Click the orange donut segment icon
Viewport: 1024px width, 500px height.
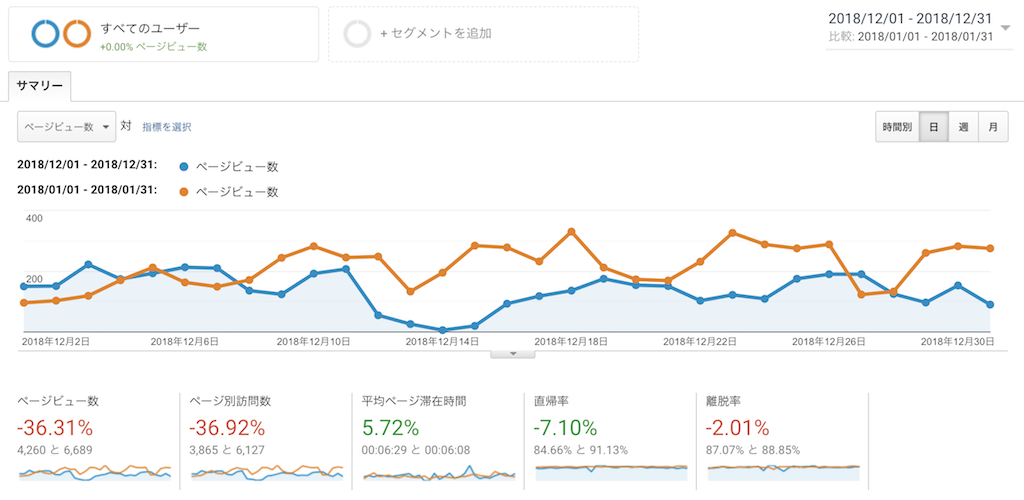click(x=76, y=34)
